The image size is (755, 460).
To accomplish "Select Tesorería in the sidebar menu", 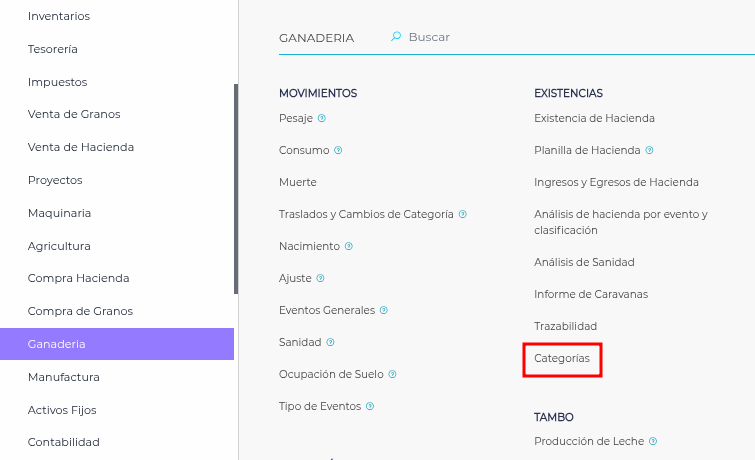I will (x=53, y=49).
